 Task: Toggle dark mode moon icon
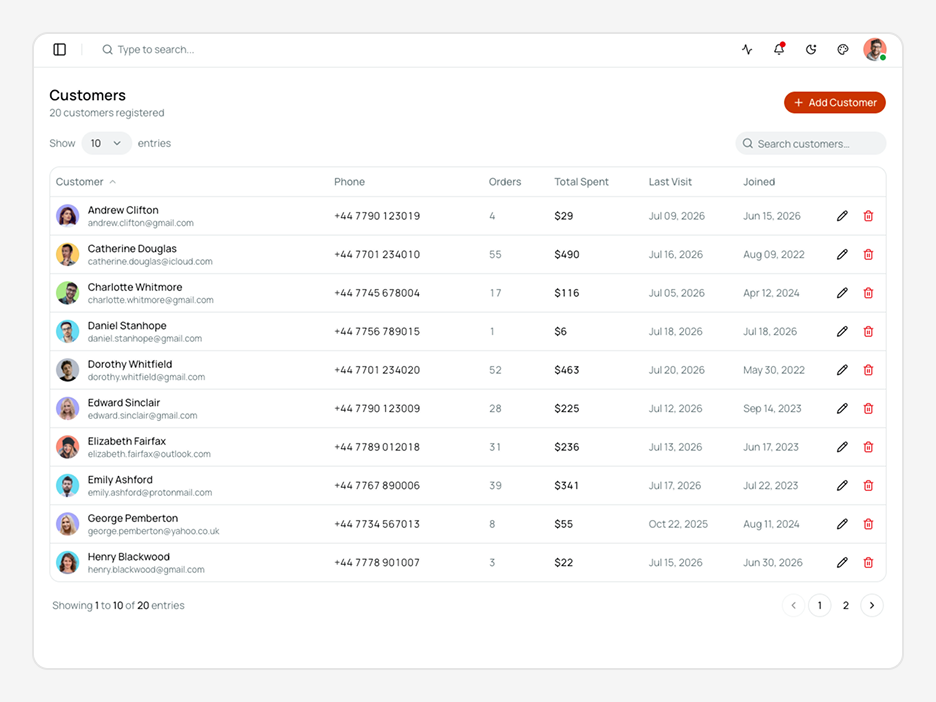click(x=811, y=50)
